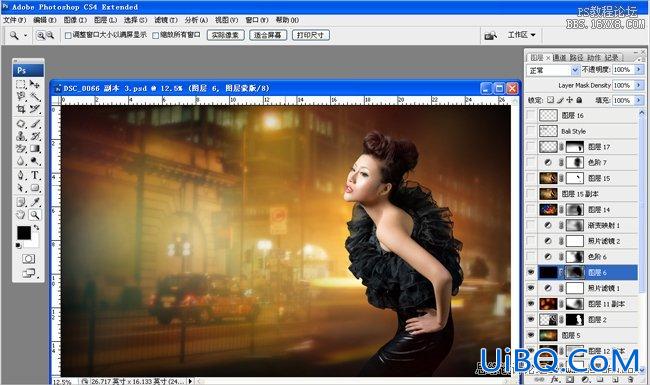Select the Gradient tool
This screenshot has height=385, width=650.
(x=35, y=149)
